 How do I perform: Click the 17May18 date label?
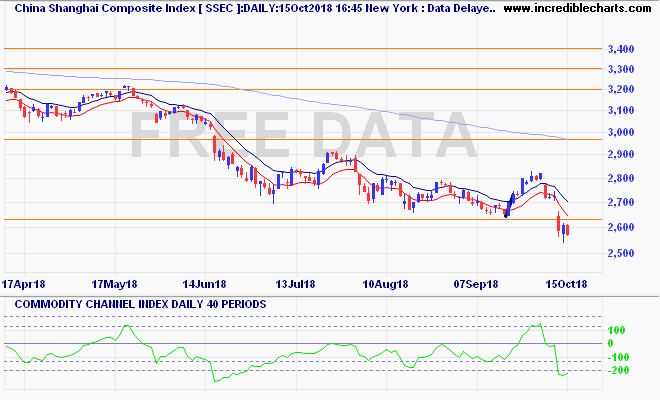coord(114,284)
